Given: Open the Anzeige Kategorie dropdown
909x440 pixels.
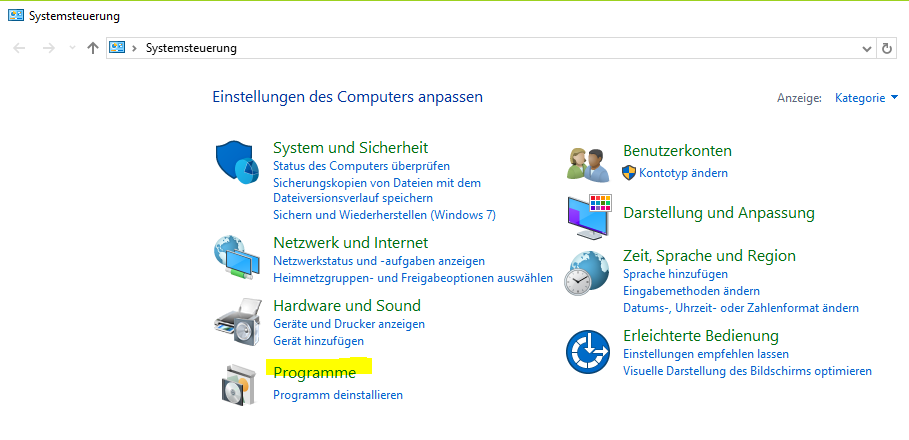Looking at the screenshot, I should point(866,98).
